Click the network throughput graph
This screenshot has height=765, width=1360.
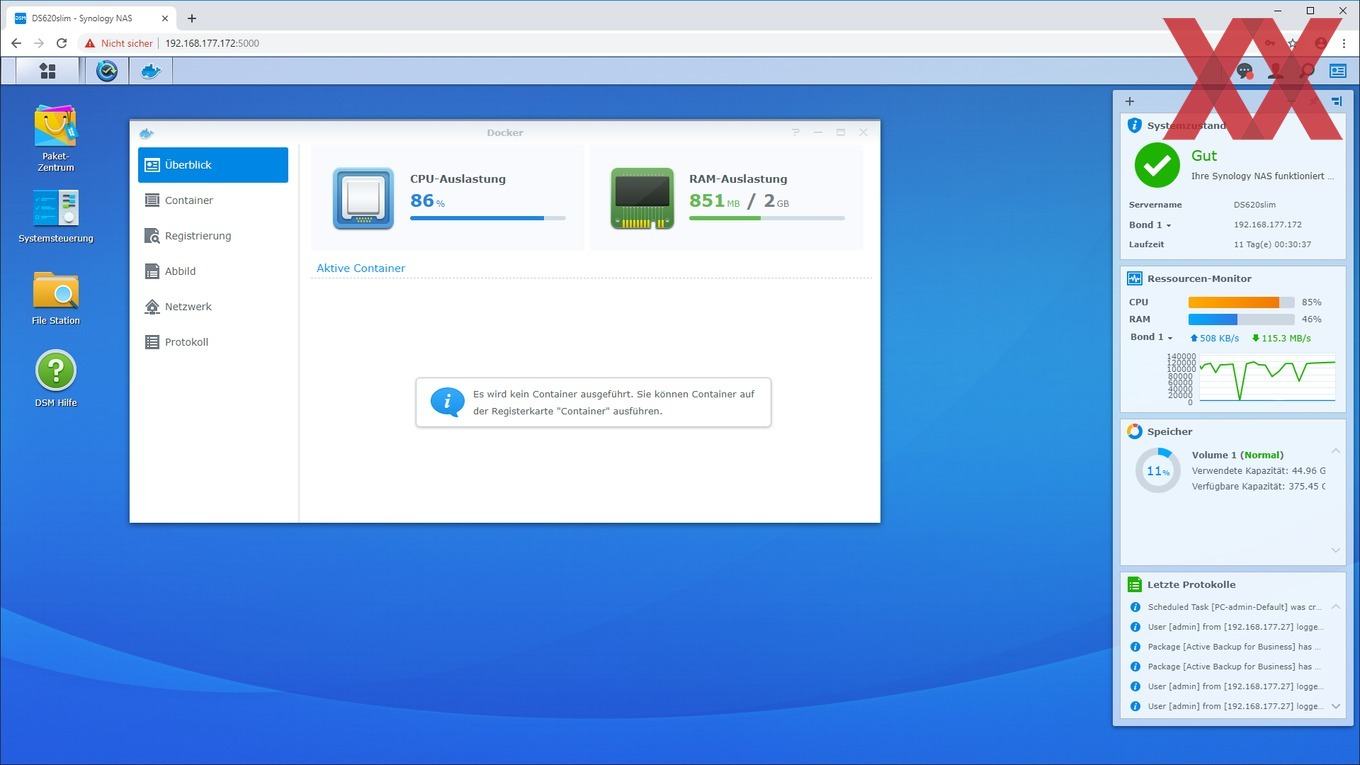[1250, 379]
